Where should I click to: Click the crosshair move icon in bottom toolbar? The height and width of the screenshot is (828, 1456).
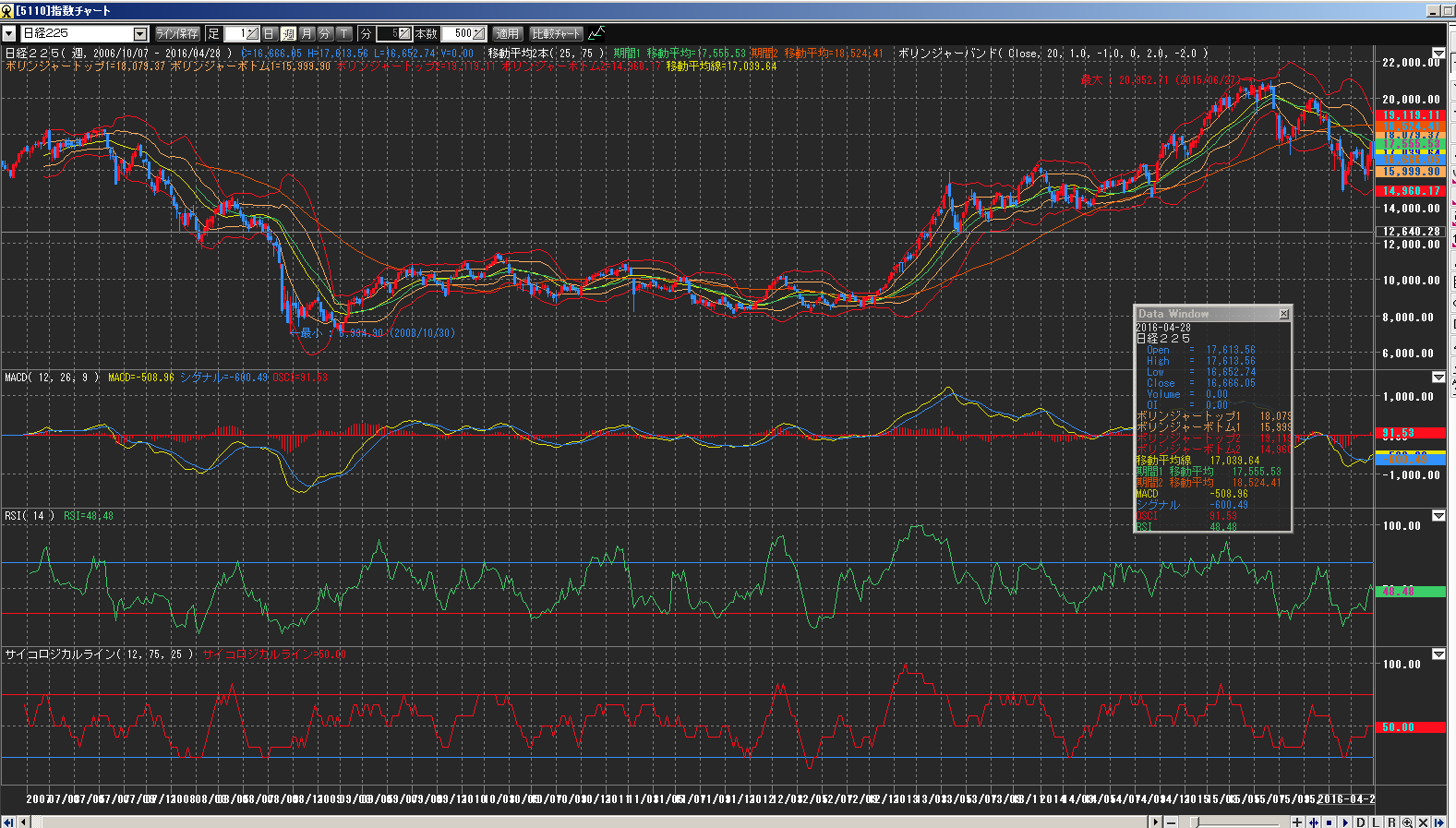pos(1313,822)
